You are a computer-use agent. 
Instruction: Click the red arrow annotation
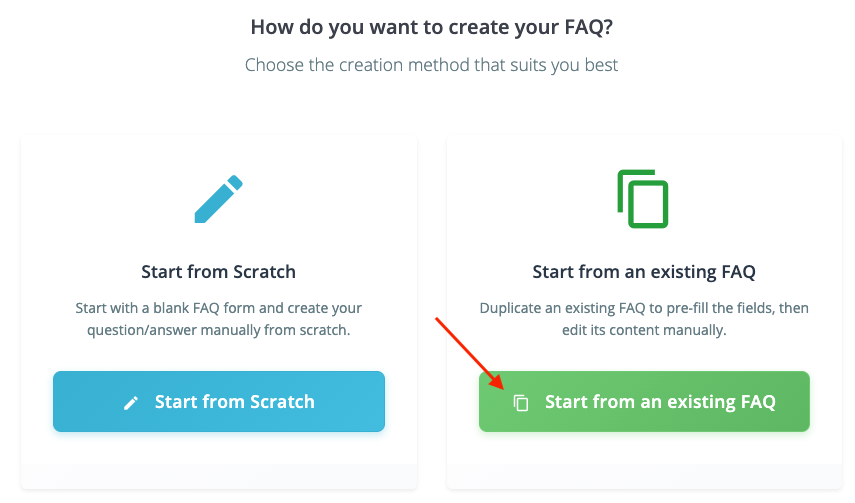(x=468, y=353)
